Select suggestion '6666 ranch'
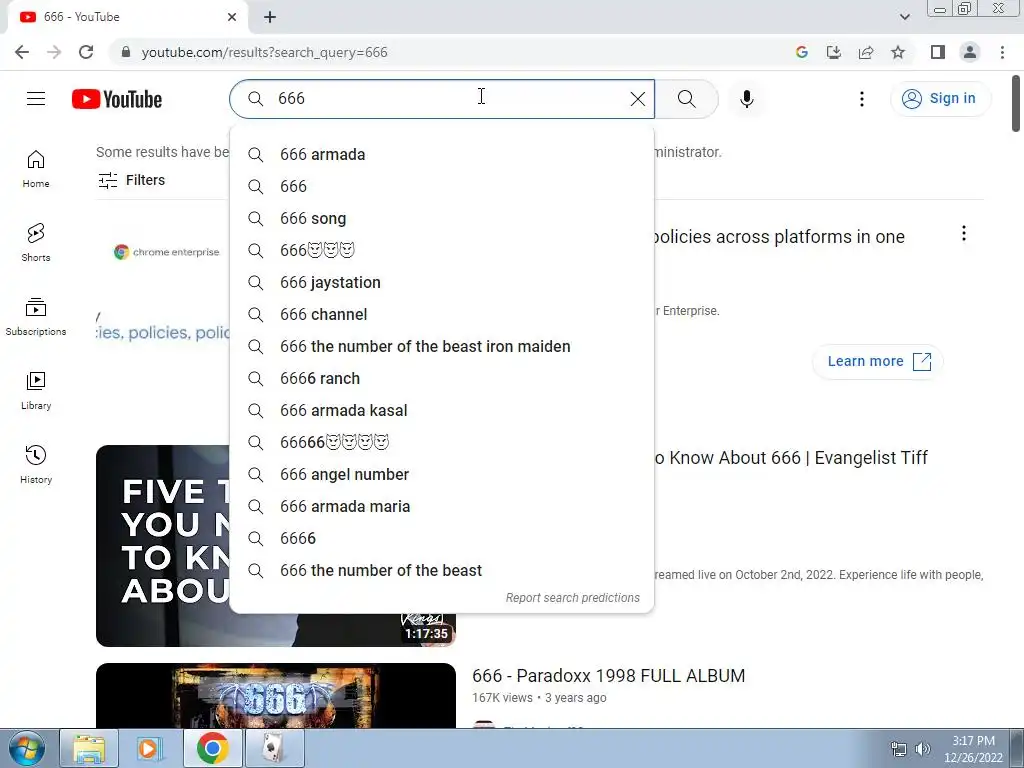Screen dimensions: 1024x768 click(x=442, y=378)
